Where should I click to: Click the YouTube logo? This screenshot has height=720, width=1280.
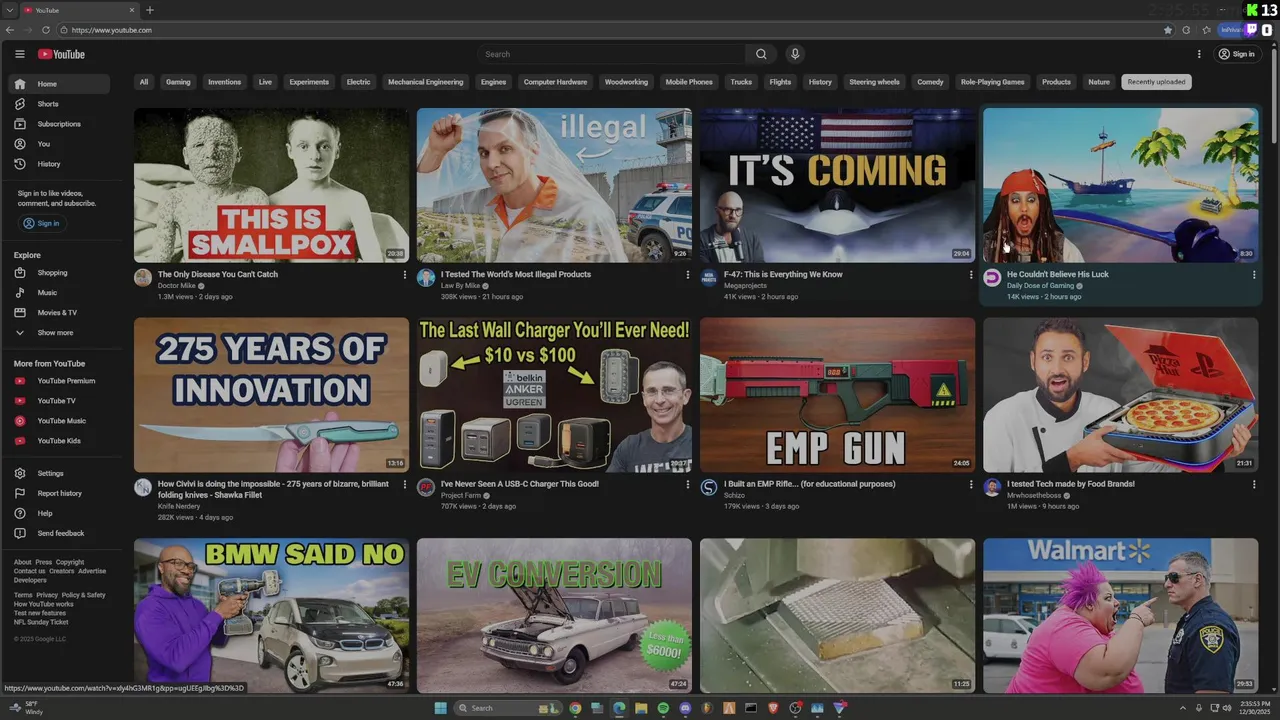click(x=61, y=54)
